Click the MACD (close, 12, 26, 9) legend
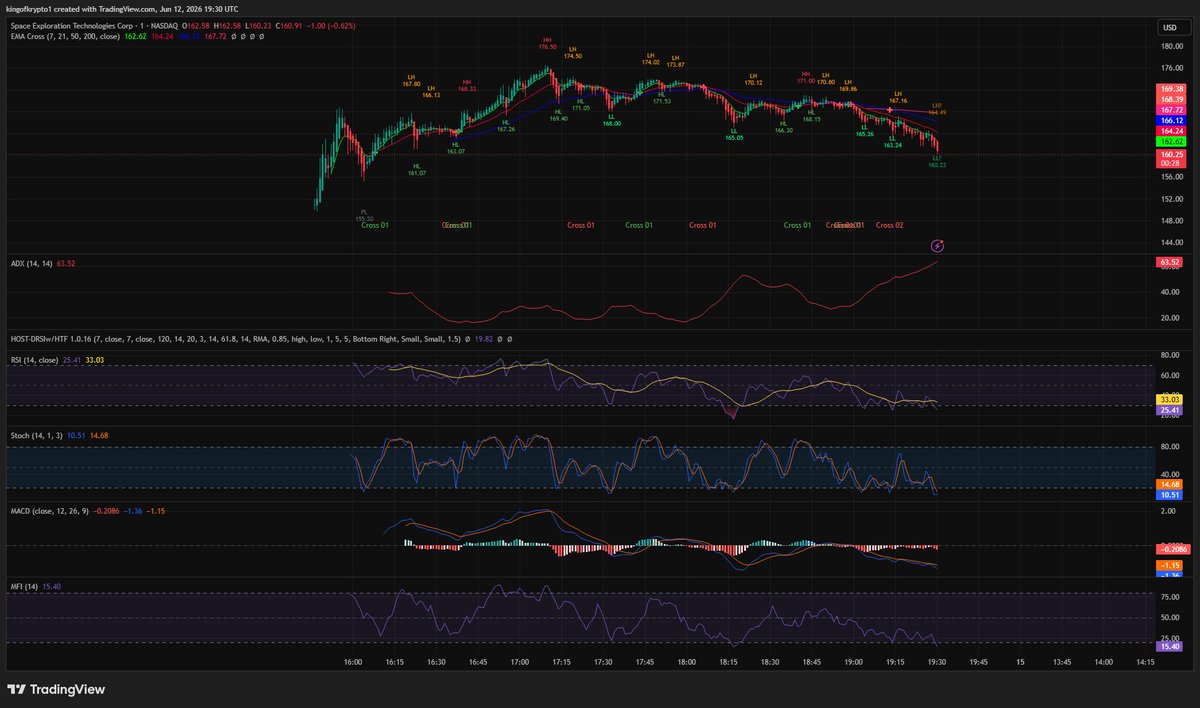The image size is (1200, 708). [x=51, y=511]
